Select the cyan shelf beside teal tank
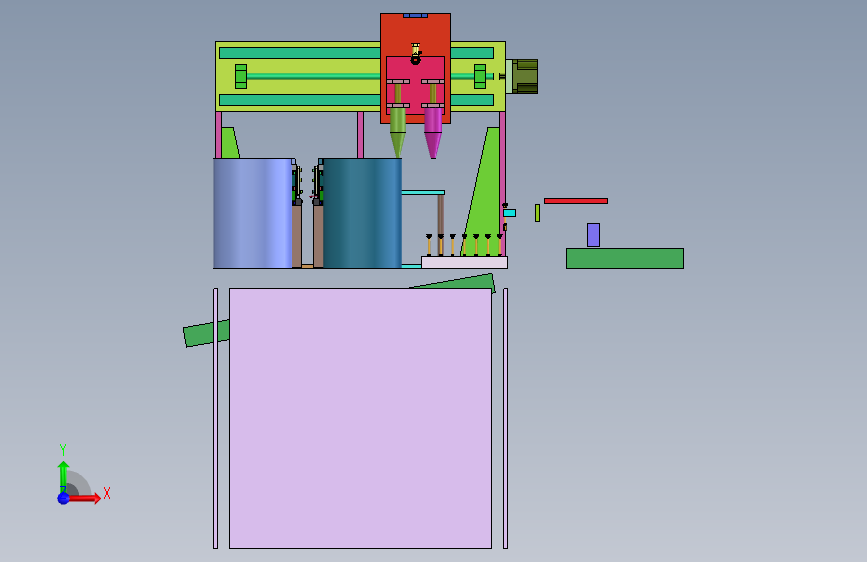The width and height of the screenshot is (867, 562). tap(423, 192)
